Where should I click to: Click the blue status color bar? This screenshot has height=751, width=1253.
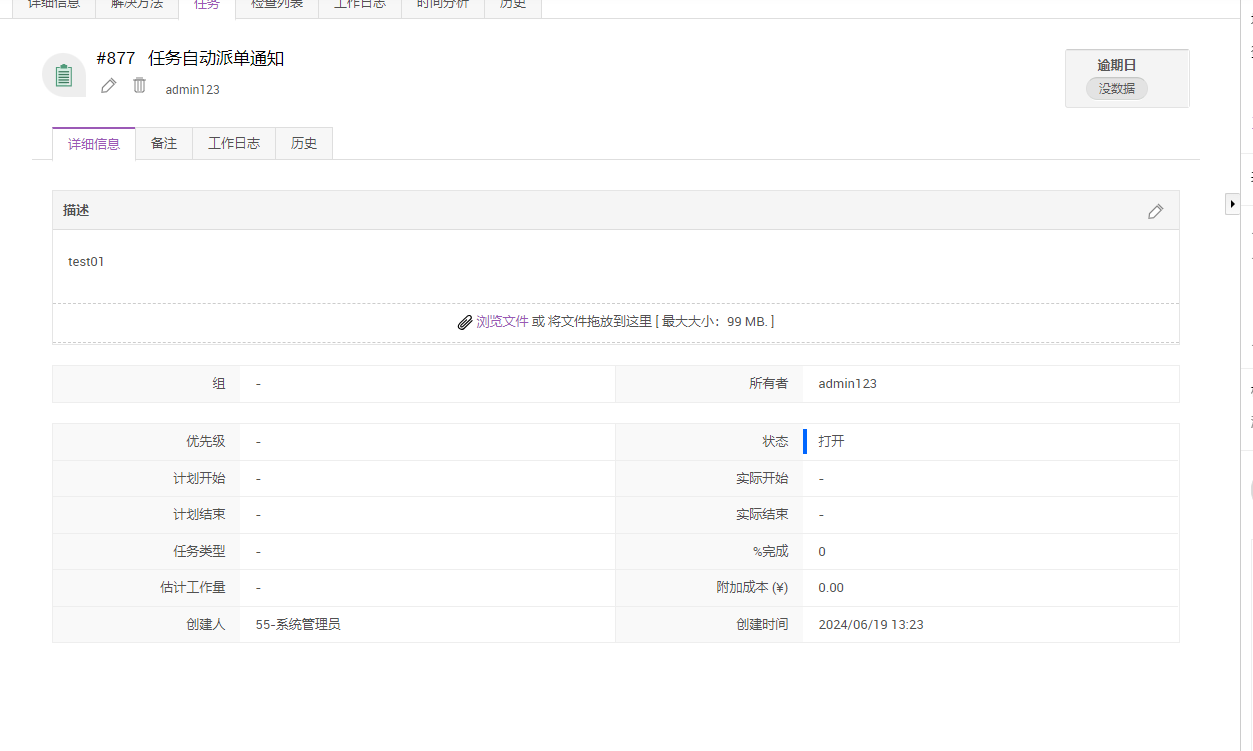(805, 441)
